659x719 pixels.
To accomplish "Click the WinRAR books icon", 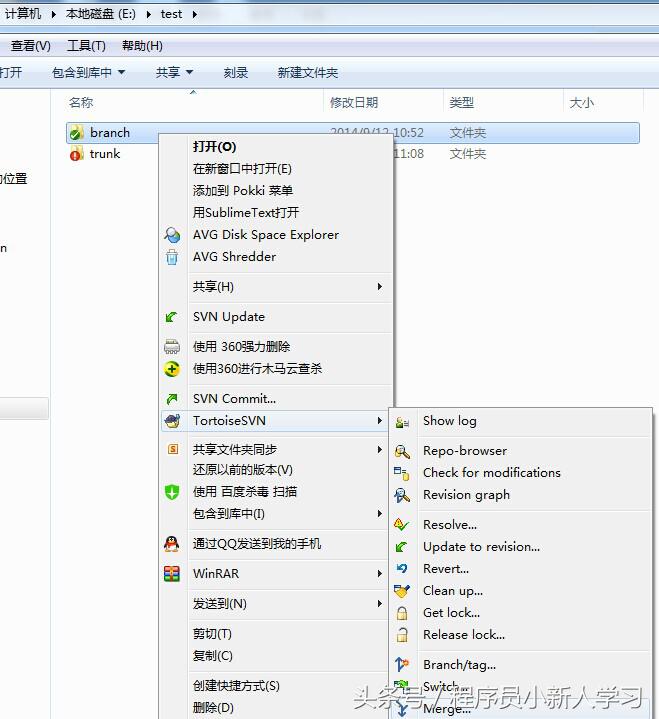I will tap(172, 574).
